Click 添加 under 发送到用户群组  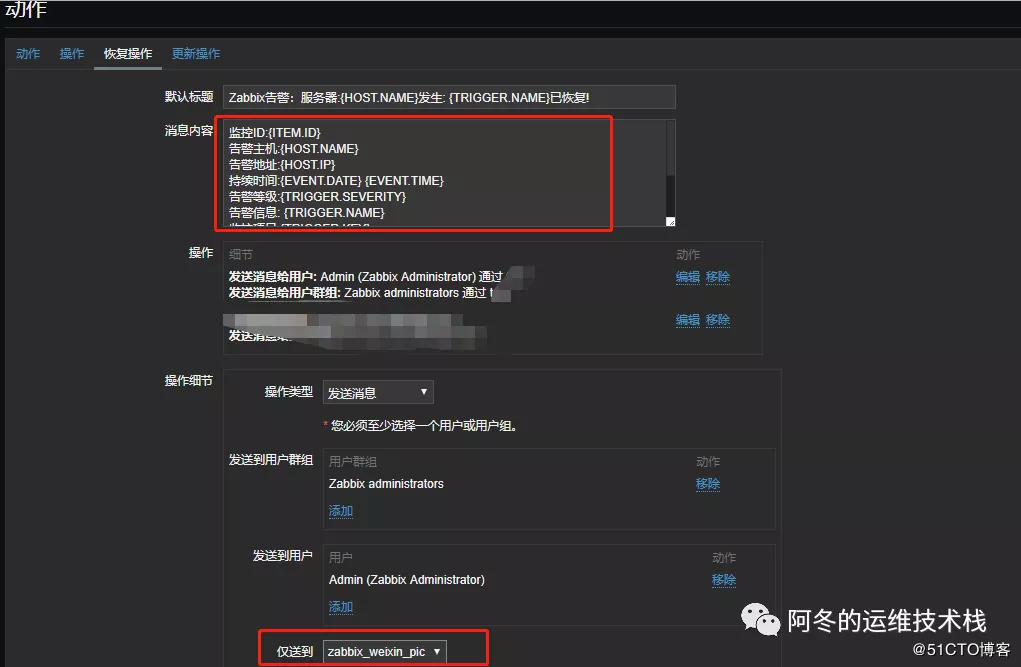tap(341, 511)
